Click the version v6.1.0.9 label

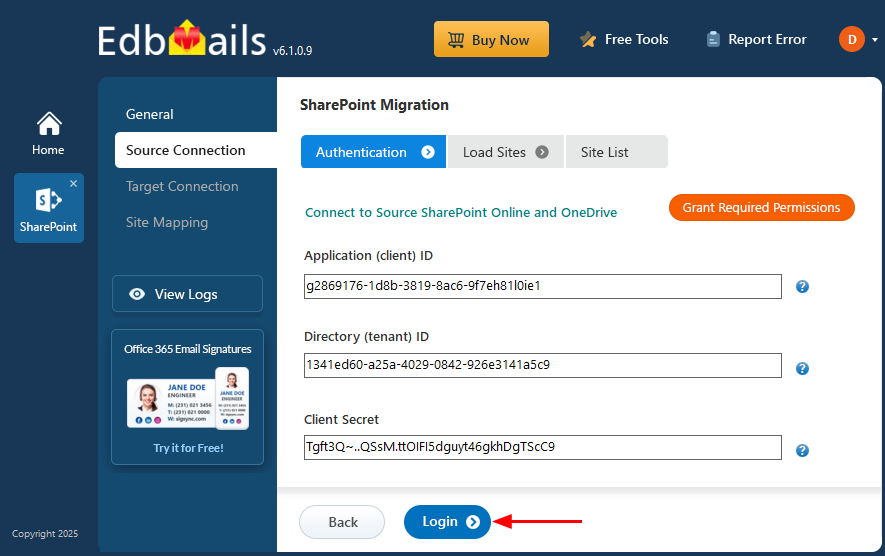tap(292, 51)
